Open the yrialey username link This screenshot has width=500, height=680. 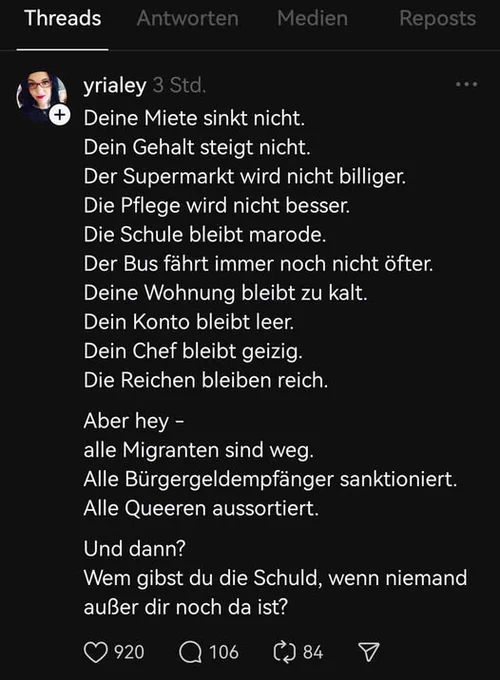click(x=115, y=85)
